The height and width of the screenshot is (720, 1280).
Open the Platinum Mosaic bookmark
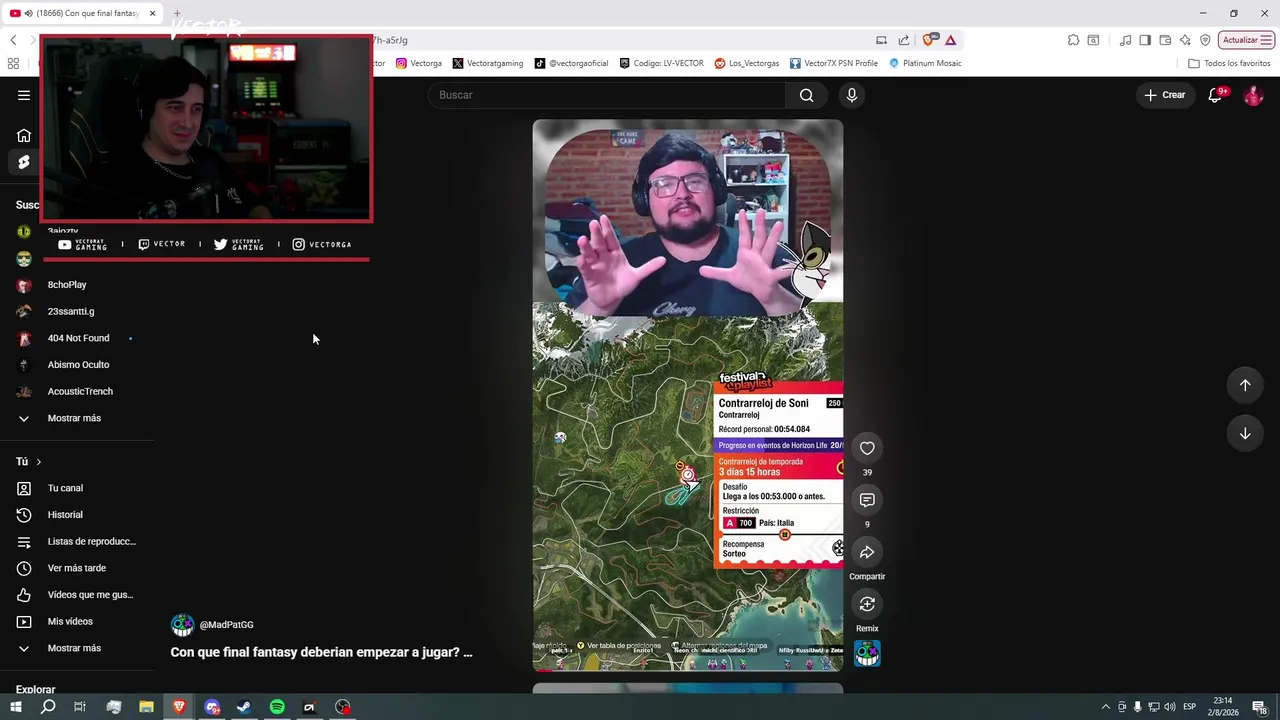[925, 63]
